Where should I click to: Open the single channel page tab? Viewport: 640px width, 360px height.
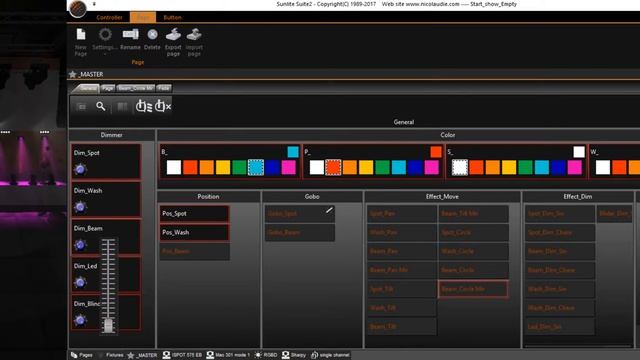click(x=330, y=355)
